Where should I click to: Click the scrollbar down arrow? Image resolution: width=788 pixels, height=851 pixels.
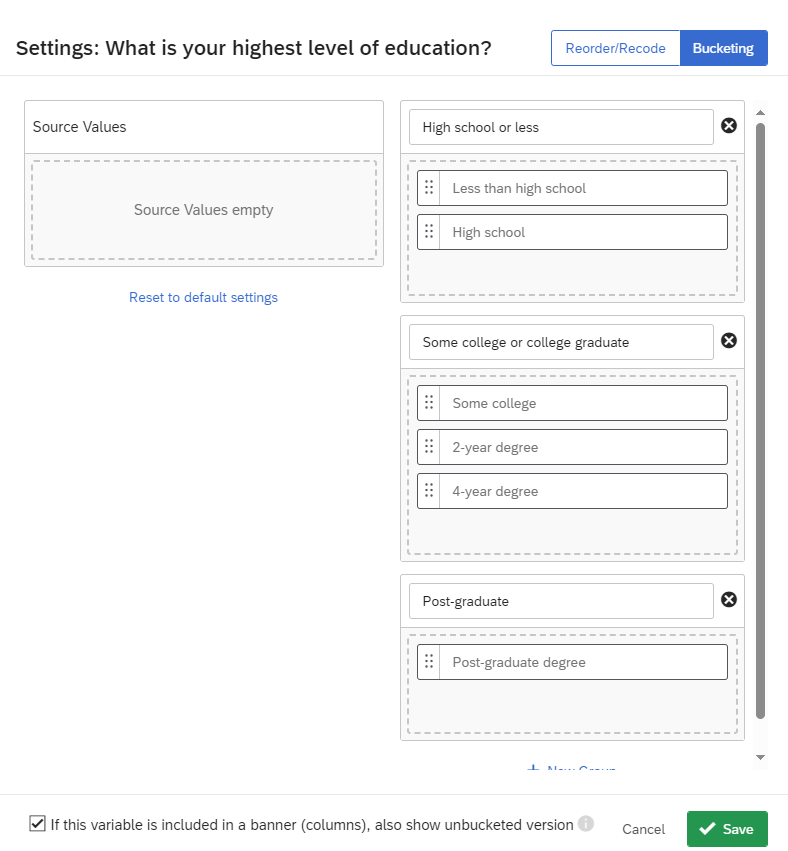(760, 757)
